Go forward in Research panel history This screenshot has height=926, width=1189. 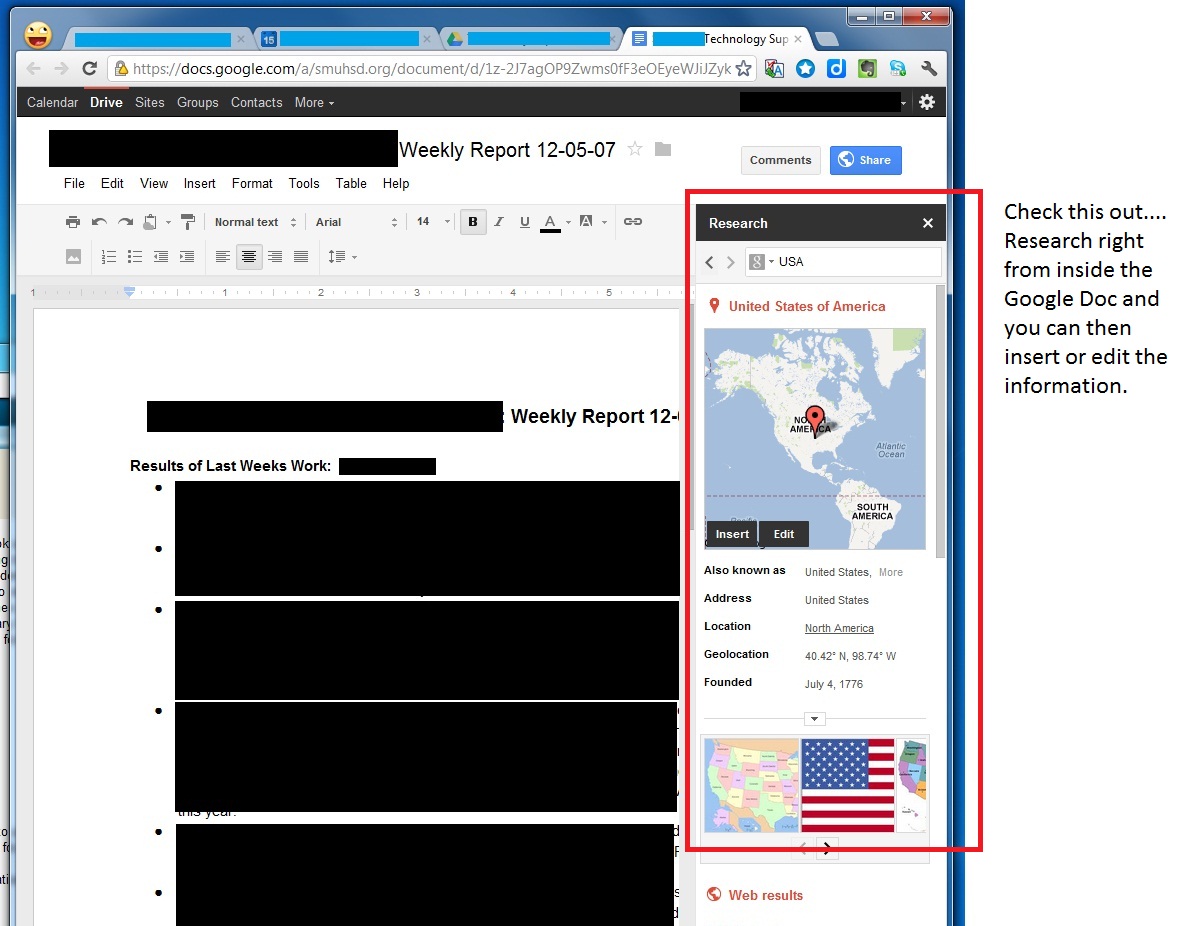(730, 262)
